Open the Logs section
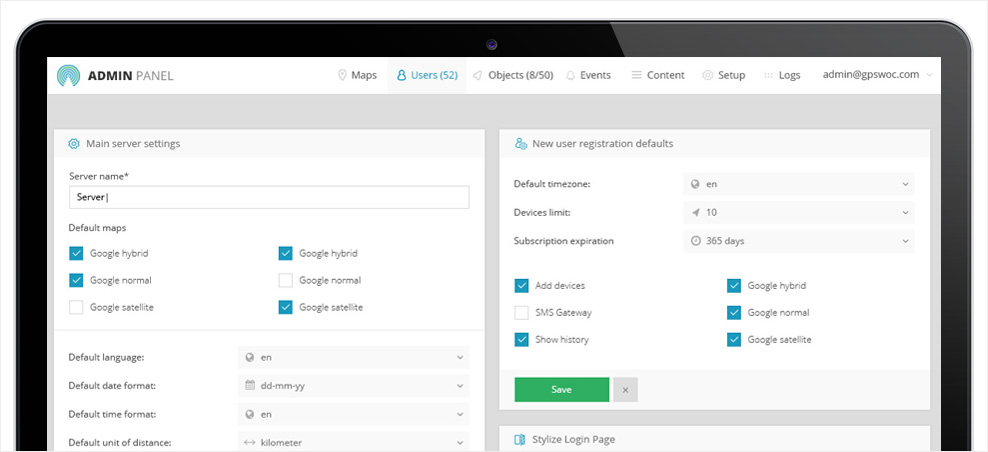The height and width of the screenshot is (452, 988). [782, 76]
